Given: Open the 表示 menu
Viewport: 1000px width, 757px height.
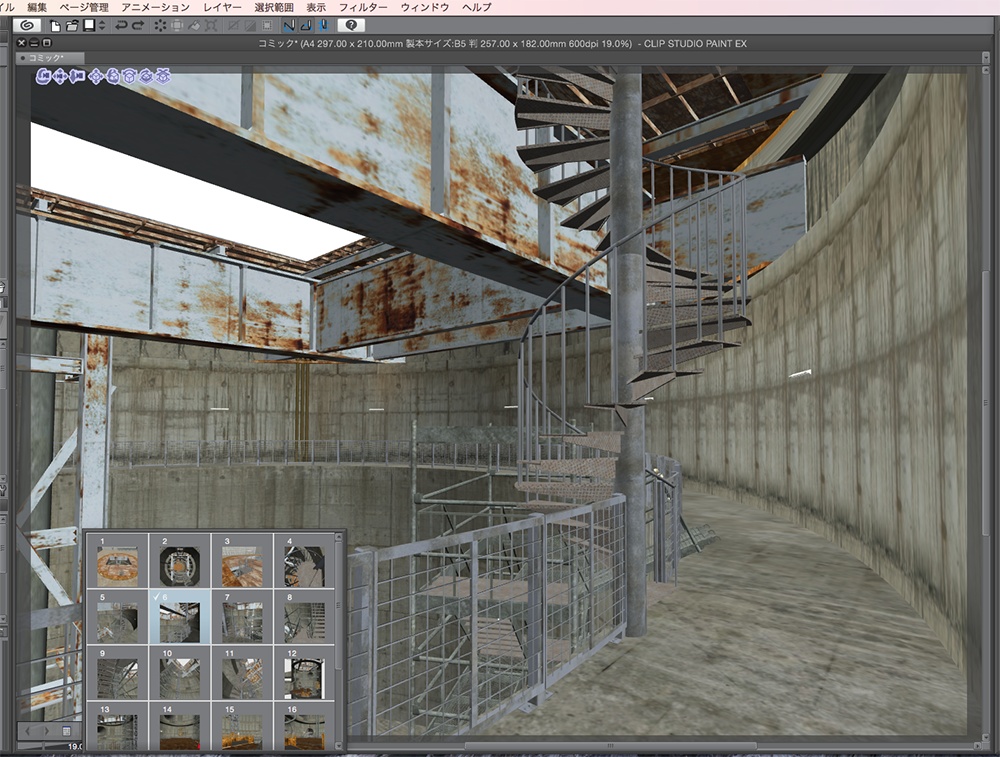Looking at the screenshot, I should coord(316,8).
